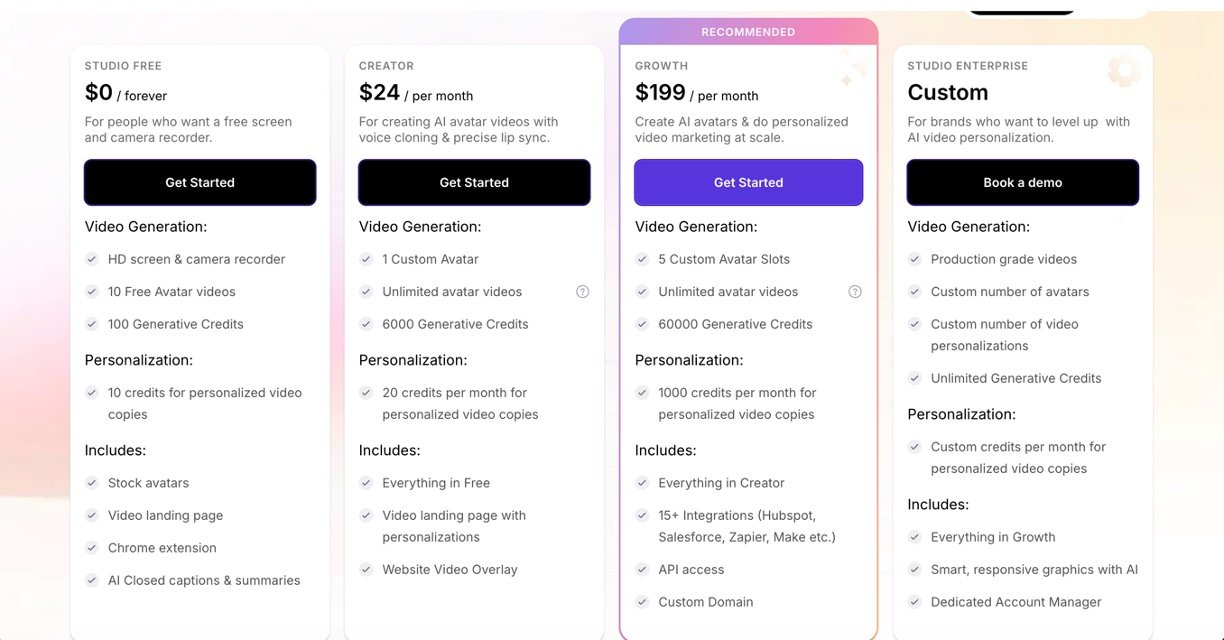
Task: Click the checkmark next to Custom Domain
Action: click(642, 602)
